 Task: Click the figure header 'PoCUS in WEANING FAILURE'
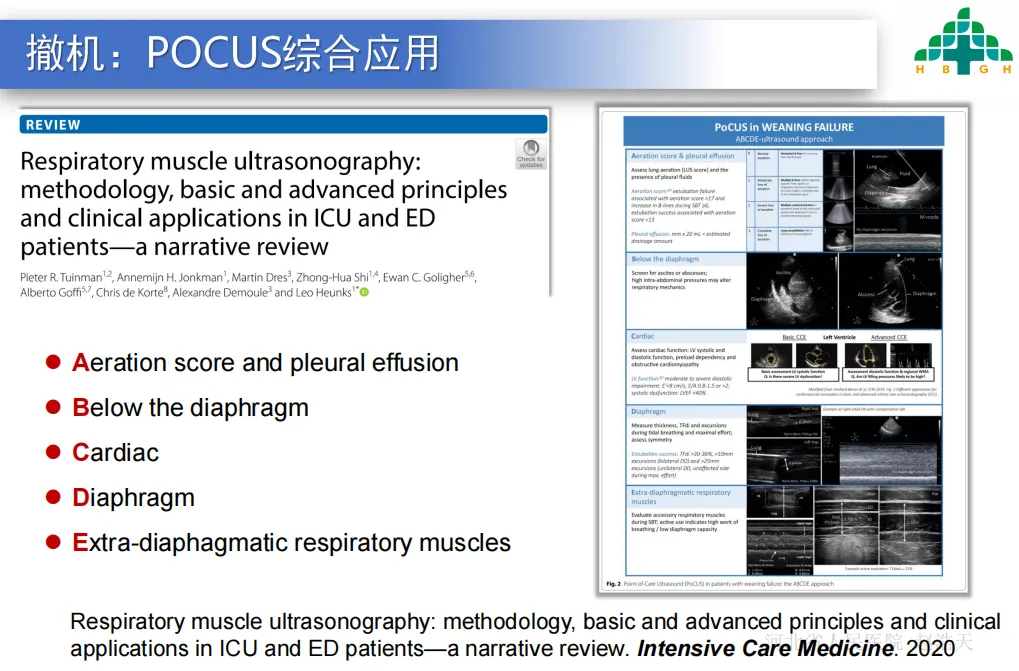(784, 127)
